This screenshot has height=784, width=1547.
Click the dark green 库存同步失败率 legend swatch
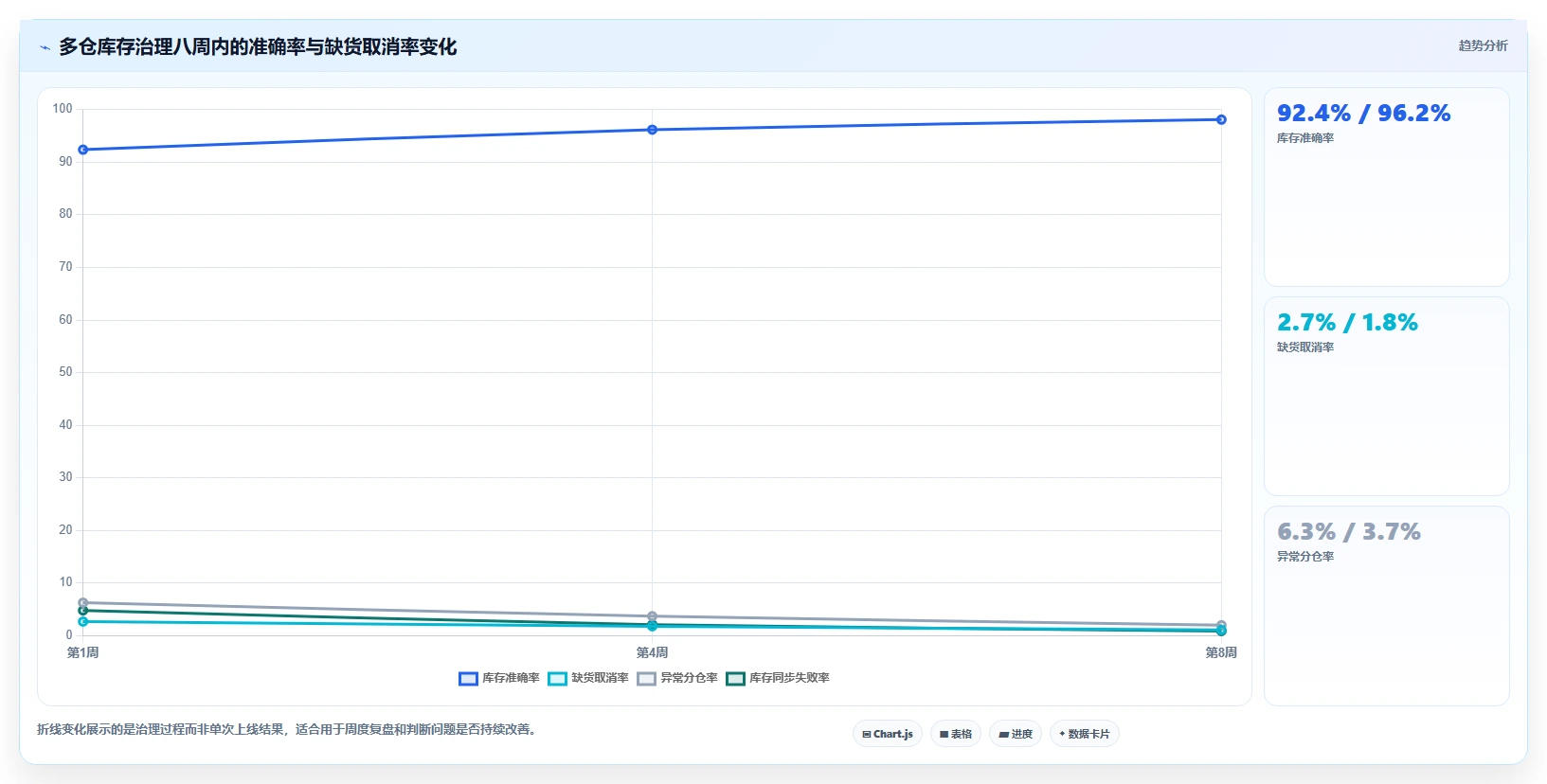(x=735, y=679)
